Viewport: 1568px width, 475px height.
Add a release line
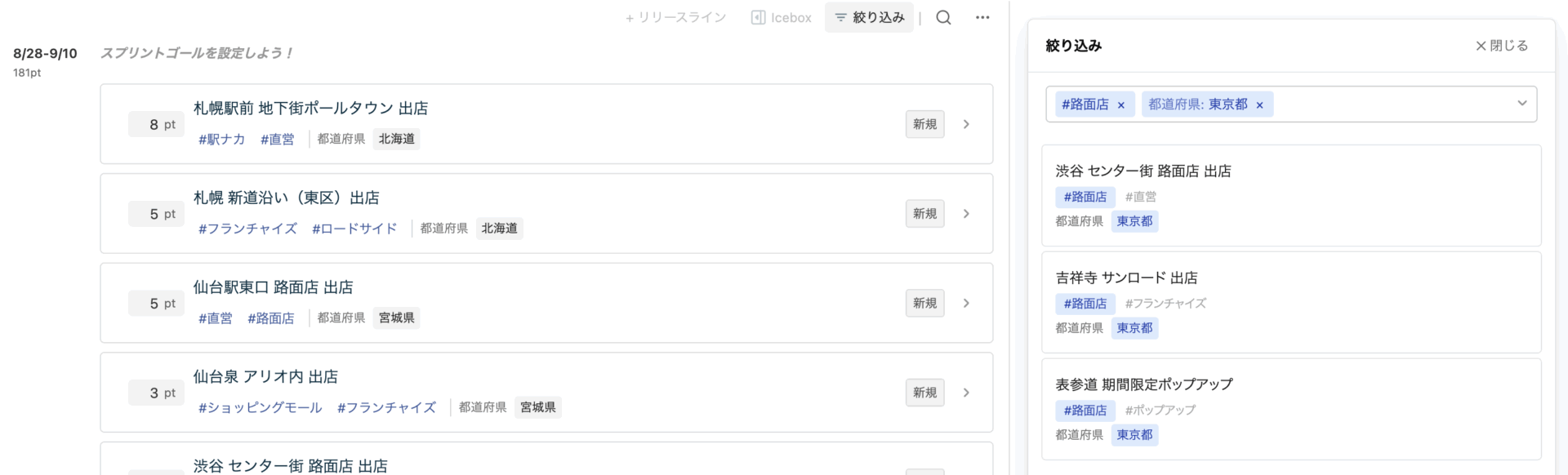(675, 17)
